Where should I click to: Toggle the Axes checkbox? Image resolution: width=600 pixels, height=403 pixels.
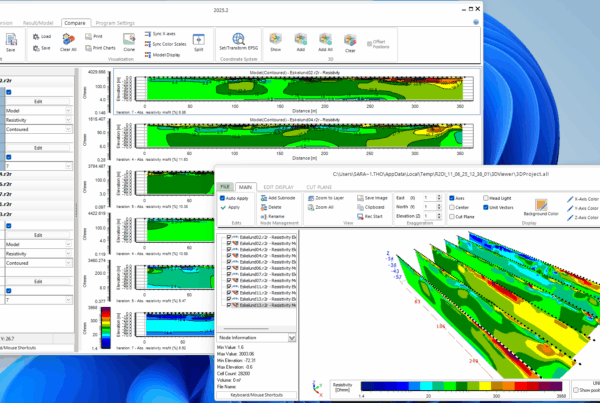click(452, 198)
